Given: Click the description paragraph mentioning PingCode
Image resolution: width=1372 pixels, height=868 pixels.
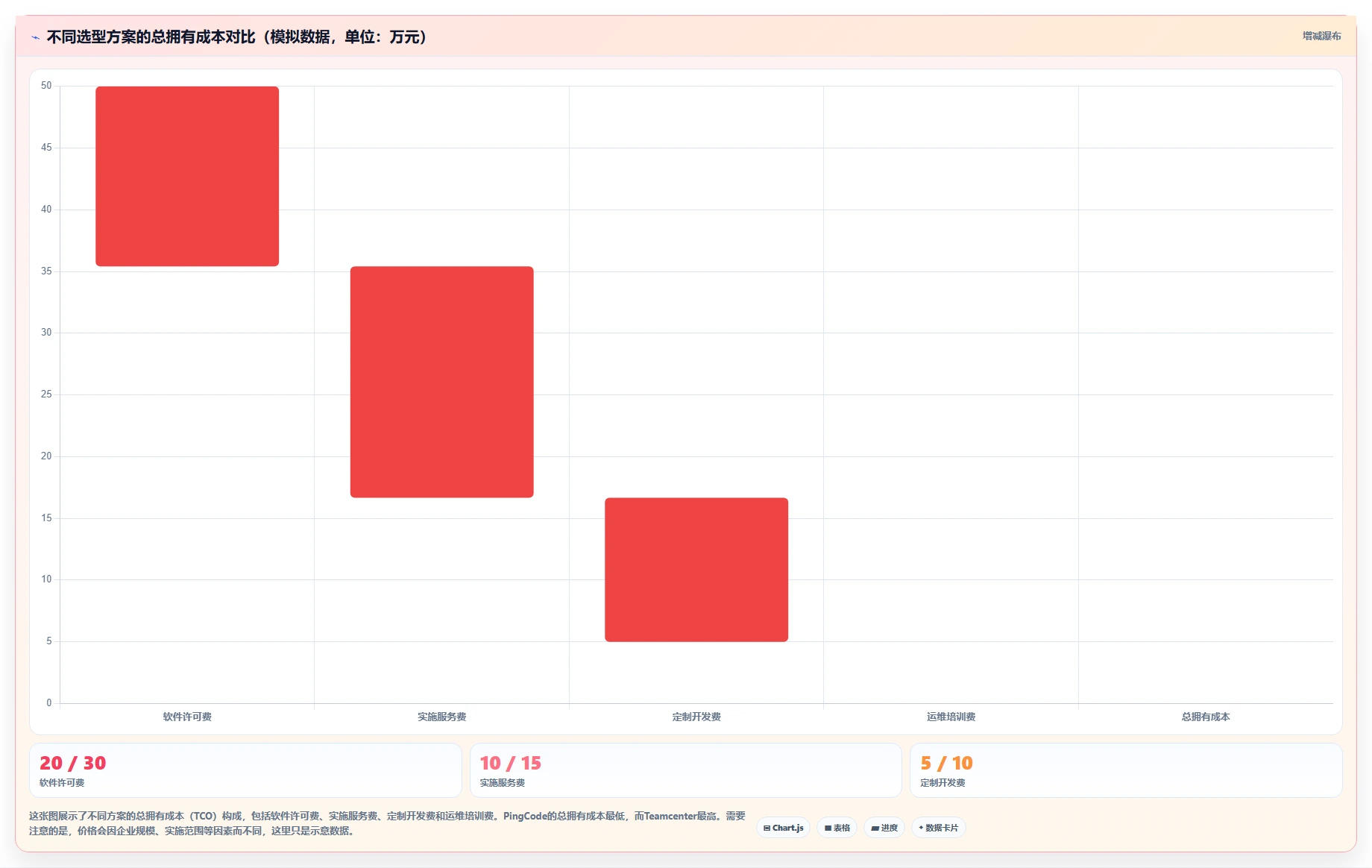Looking at the screenshot, I should coord(387,823).
